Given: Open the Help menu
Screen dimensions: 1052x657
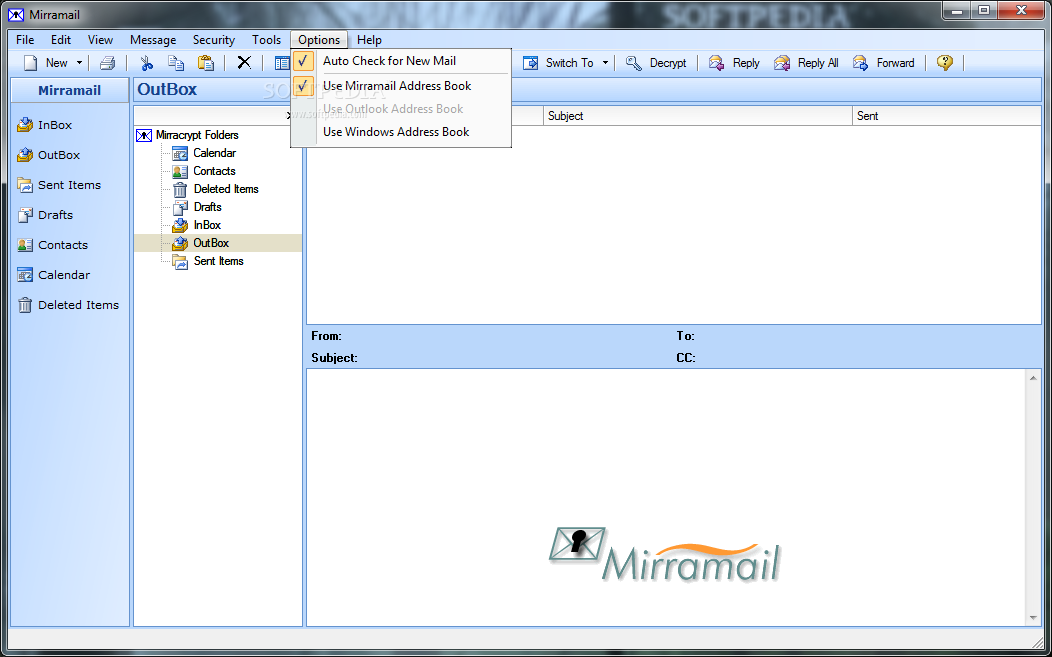Looking at the screenshot, I should [369, 40].
